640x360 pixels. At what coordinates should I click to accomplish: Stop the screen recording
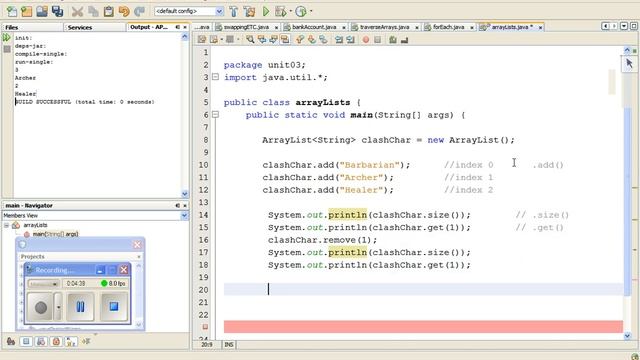[114, 307]
